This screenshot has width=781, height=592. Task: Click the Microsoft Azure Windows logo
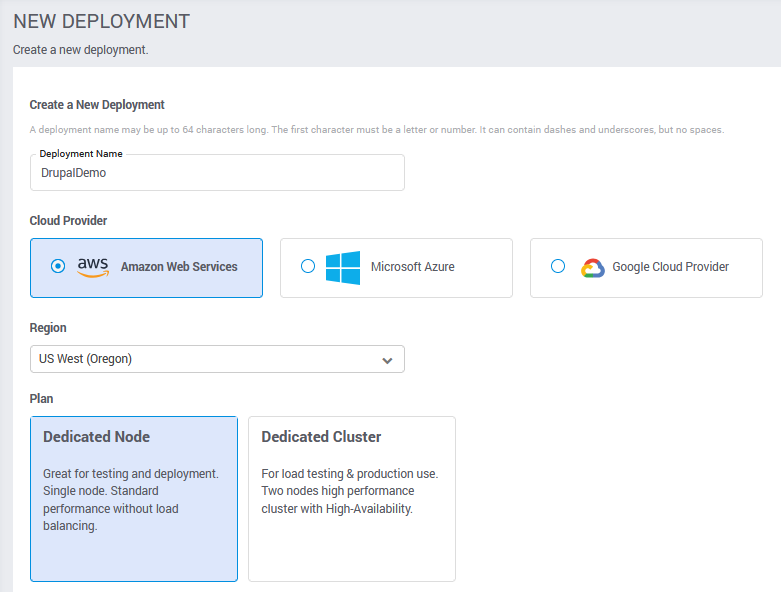343,267
